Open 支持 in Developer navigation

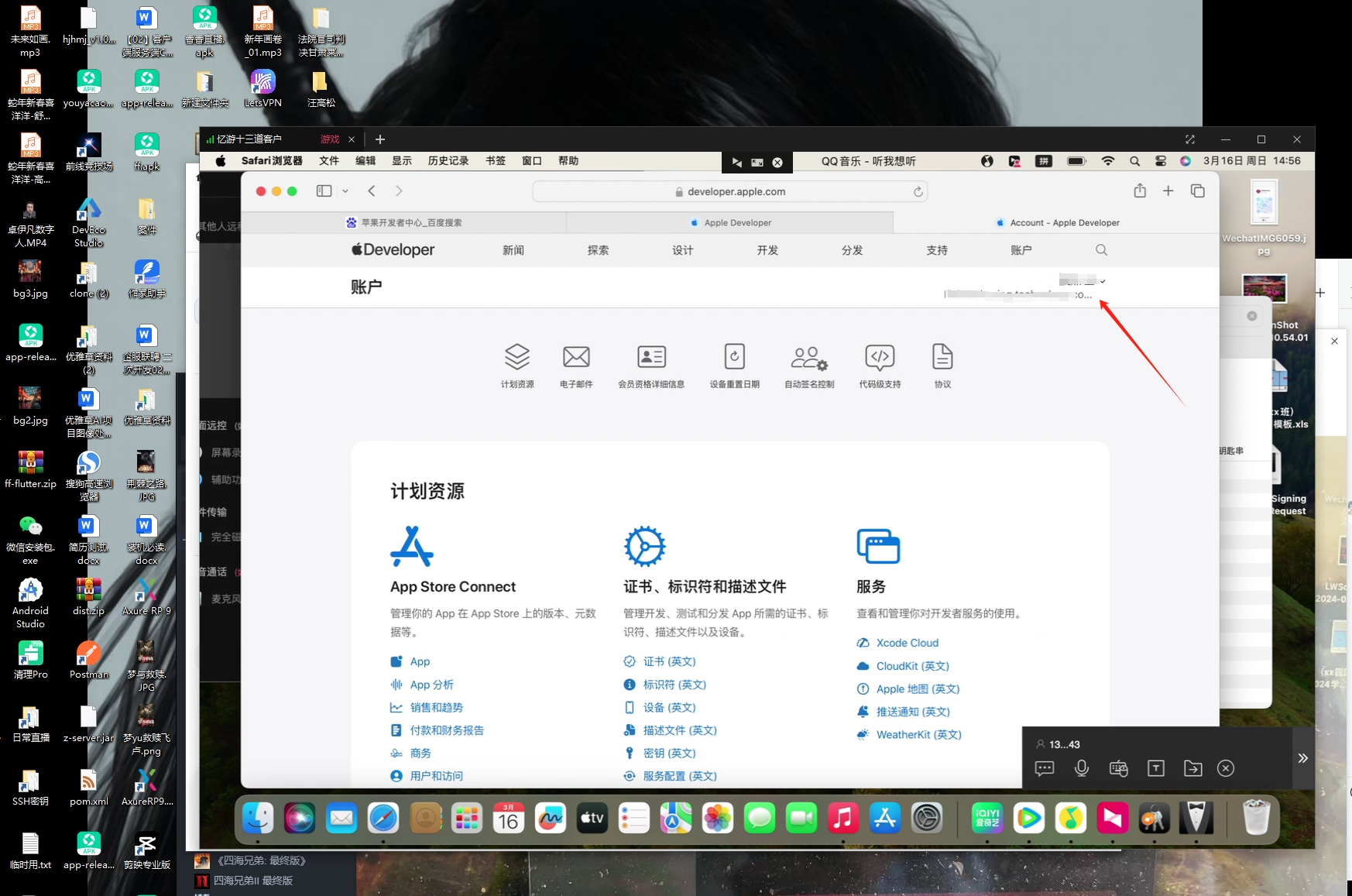pos(937,250)
